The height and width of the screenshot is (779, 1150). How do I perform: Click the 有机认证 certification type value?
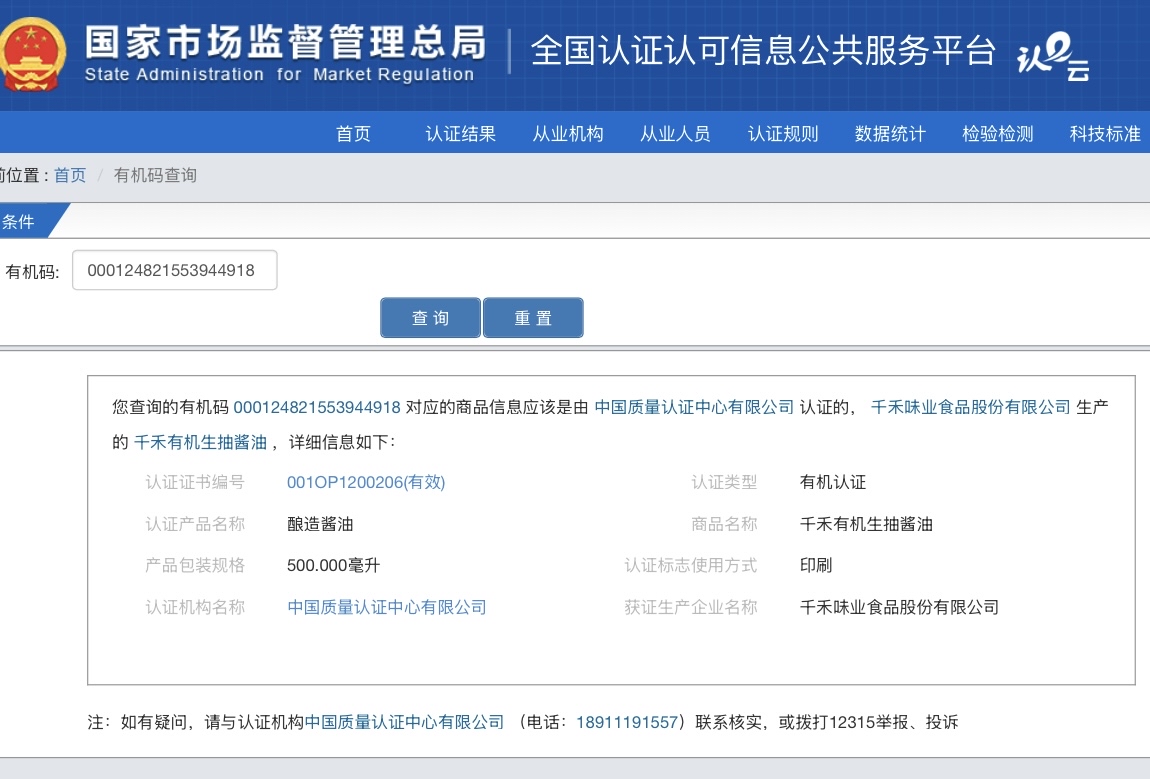click(x=833, y=482)
